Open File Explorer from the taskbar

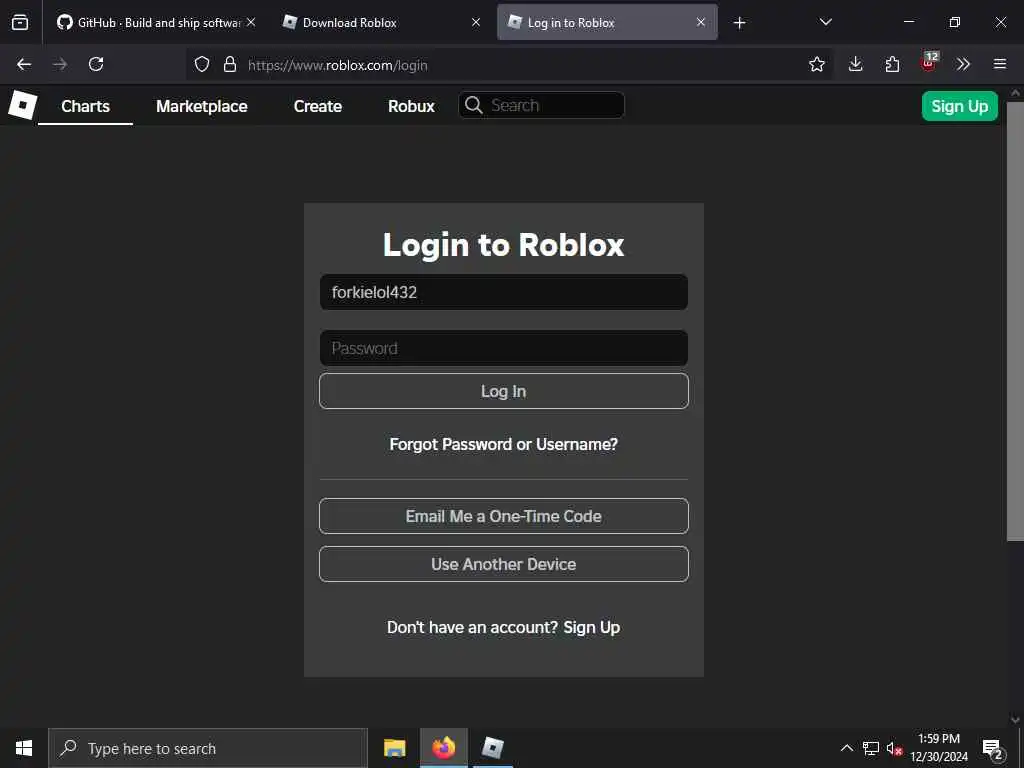coord(394,748)
